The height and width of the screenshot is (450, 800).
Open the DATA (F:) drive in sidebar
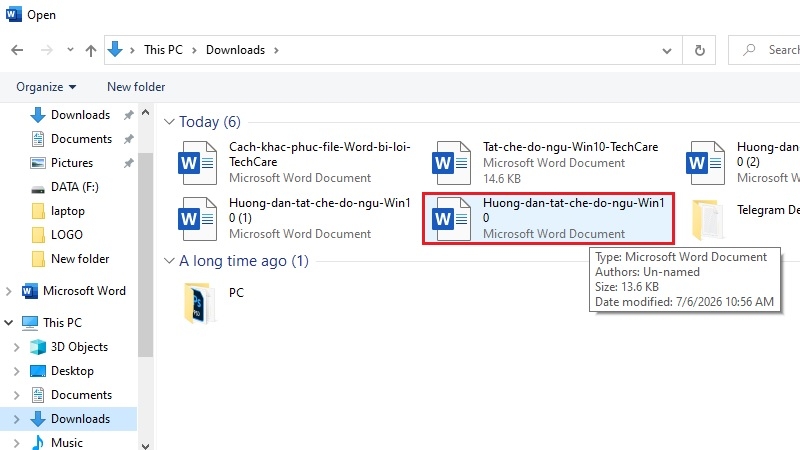tap(74, 187)
